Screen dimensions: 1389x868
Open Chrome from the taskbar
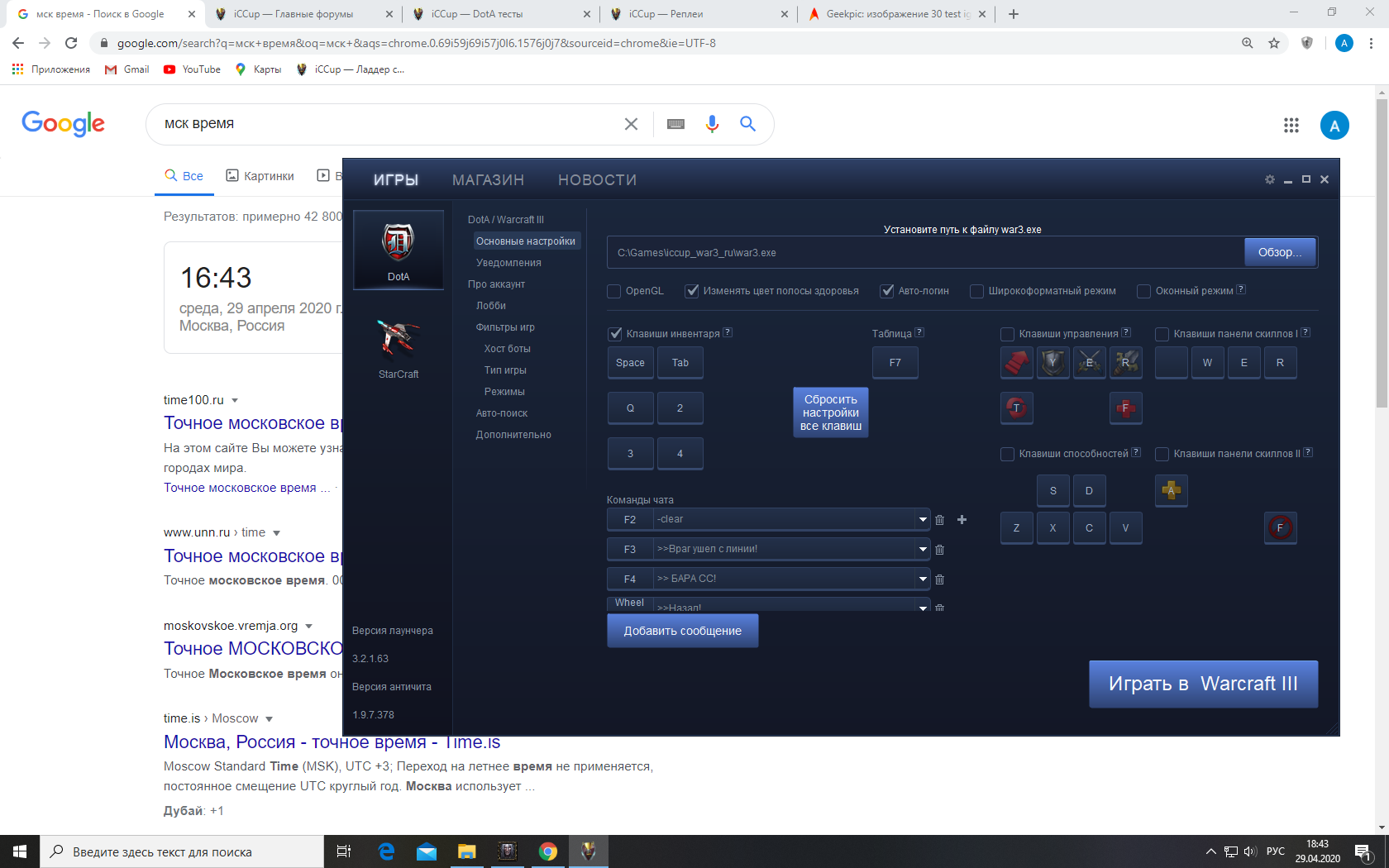tap(547, 851)
